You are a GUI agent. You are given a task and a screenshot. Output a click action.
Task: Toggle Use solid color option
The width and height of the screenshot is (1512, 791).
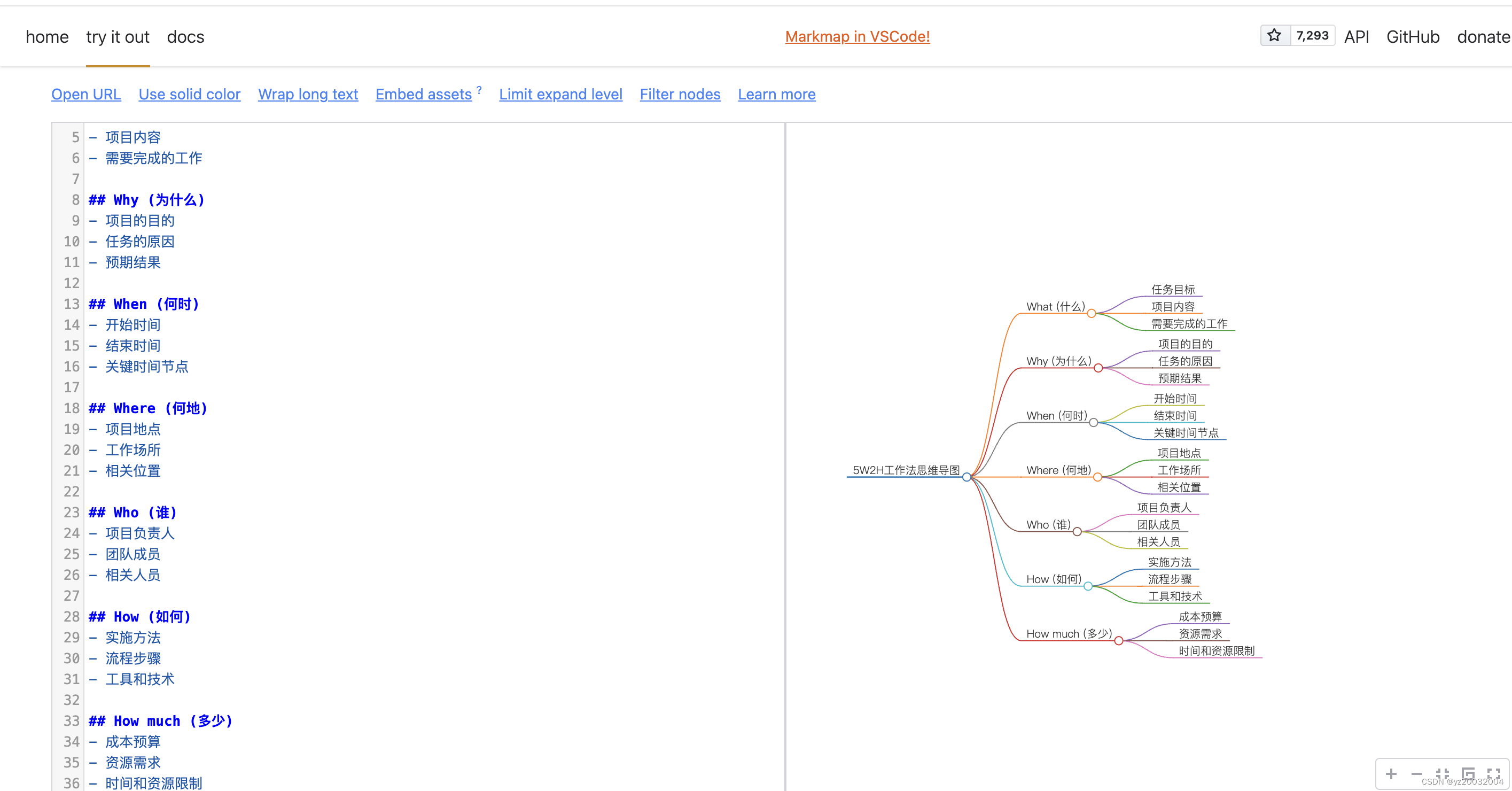189,94
